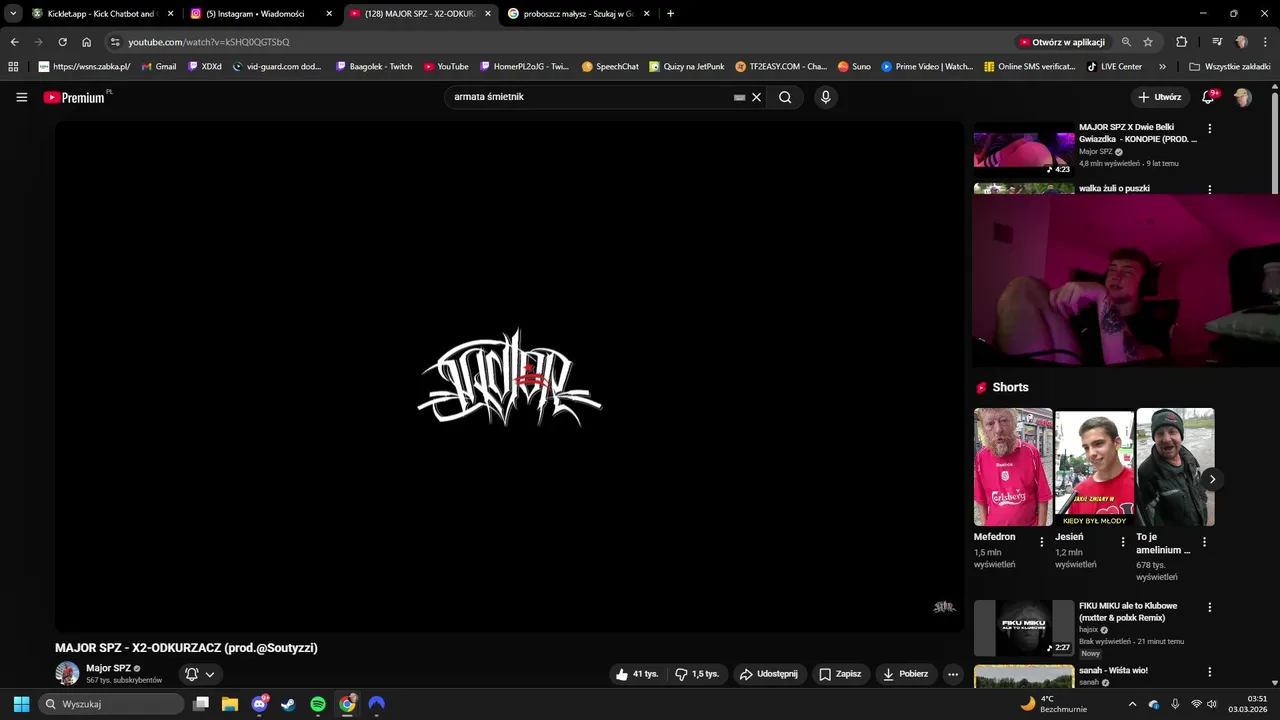Switch to Instagram Wiadomości tab

261,14
